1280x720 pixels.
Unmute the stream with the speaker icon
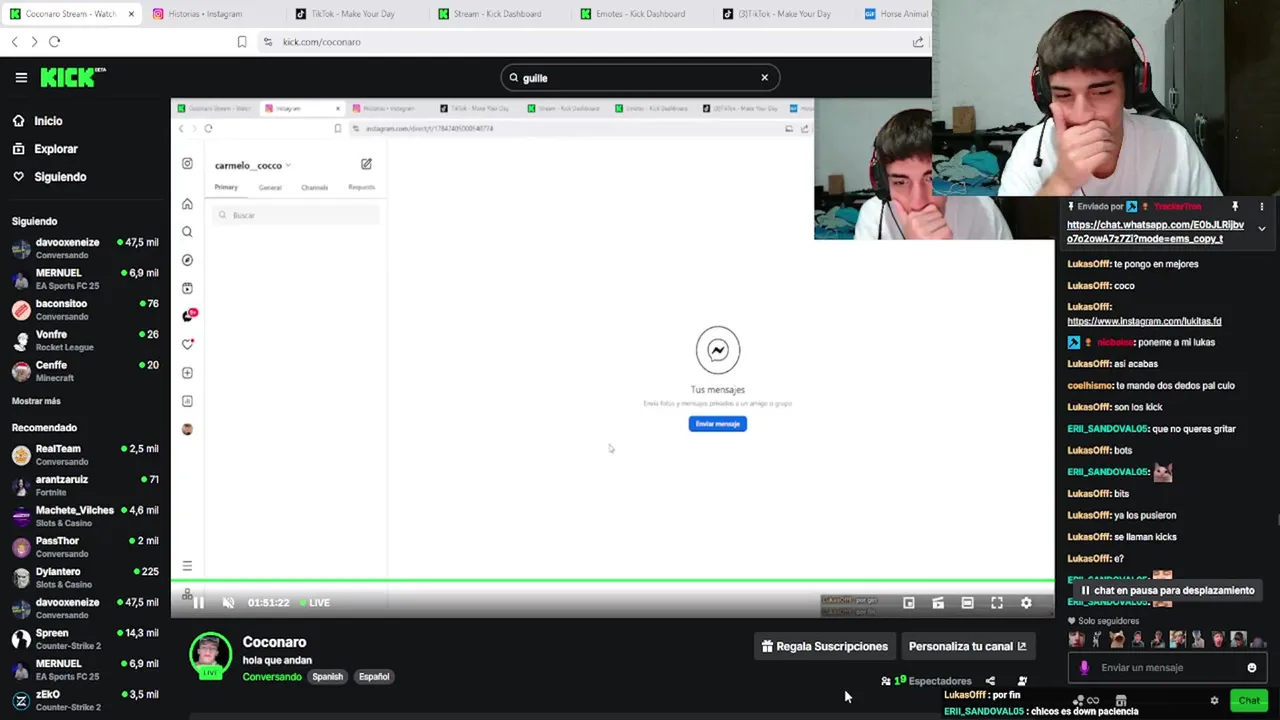pyautogui.click(x=228, y=603)
